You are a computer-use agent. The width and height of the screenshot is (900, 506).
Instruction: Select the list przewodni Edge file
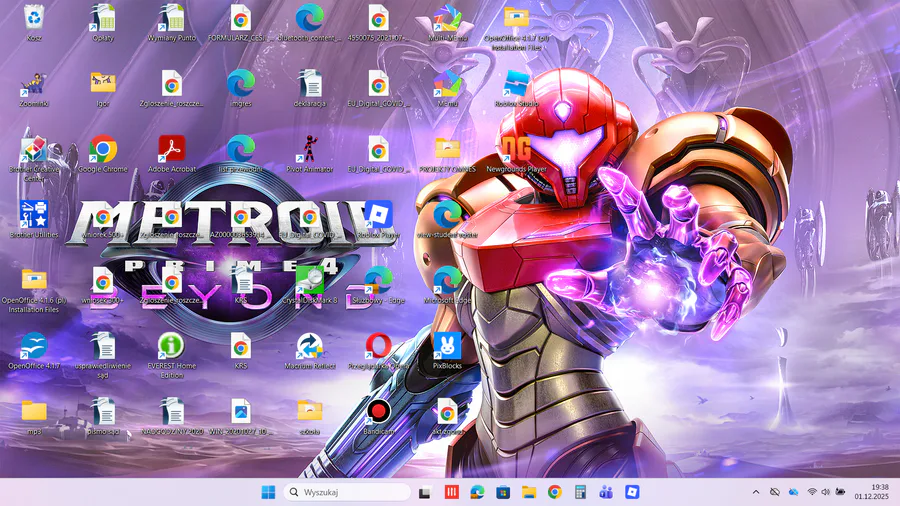(x=240, y=149)
